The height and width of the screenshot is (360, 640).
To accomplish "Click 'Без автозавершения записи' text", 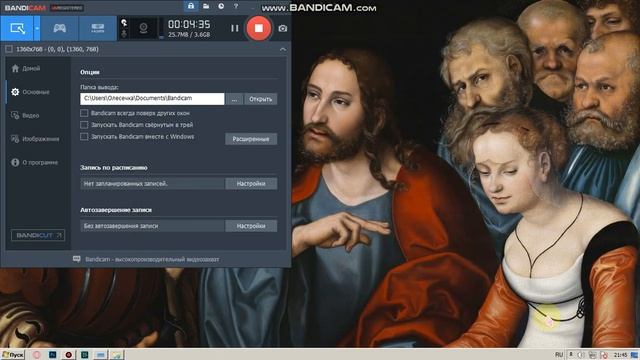I will [122, 226].
